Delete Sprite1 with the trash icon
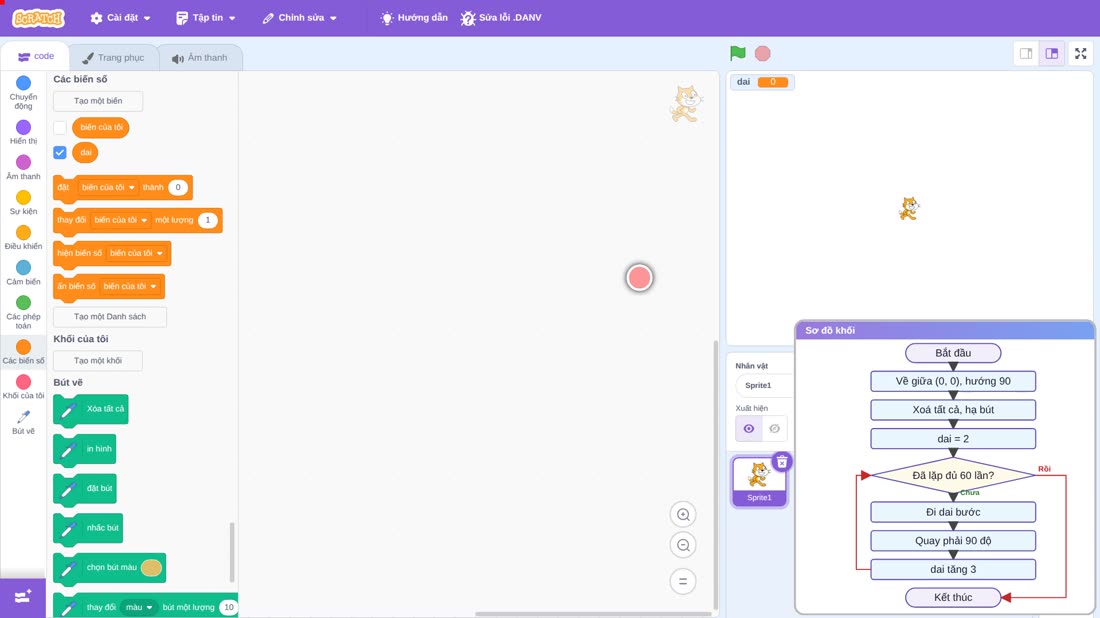Viewport: 1100px width, 618px height. click(x=782, y=462)
